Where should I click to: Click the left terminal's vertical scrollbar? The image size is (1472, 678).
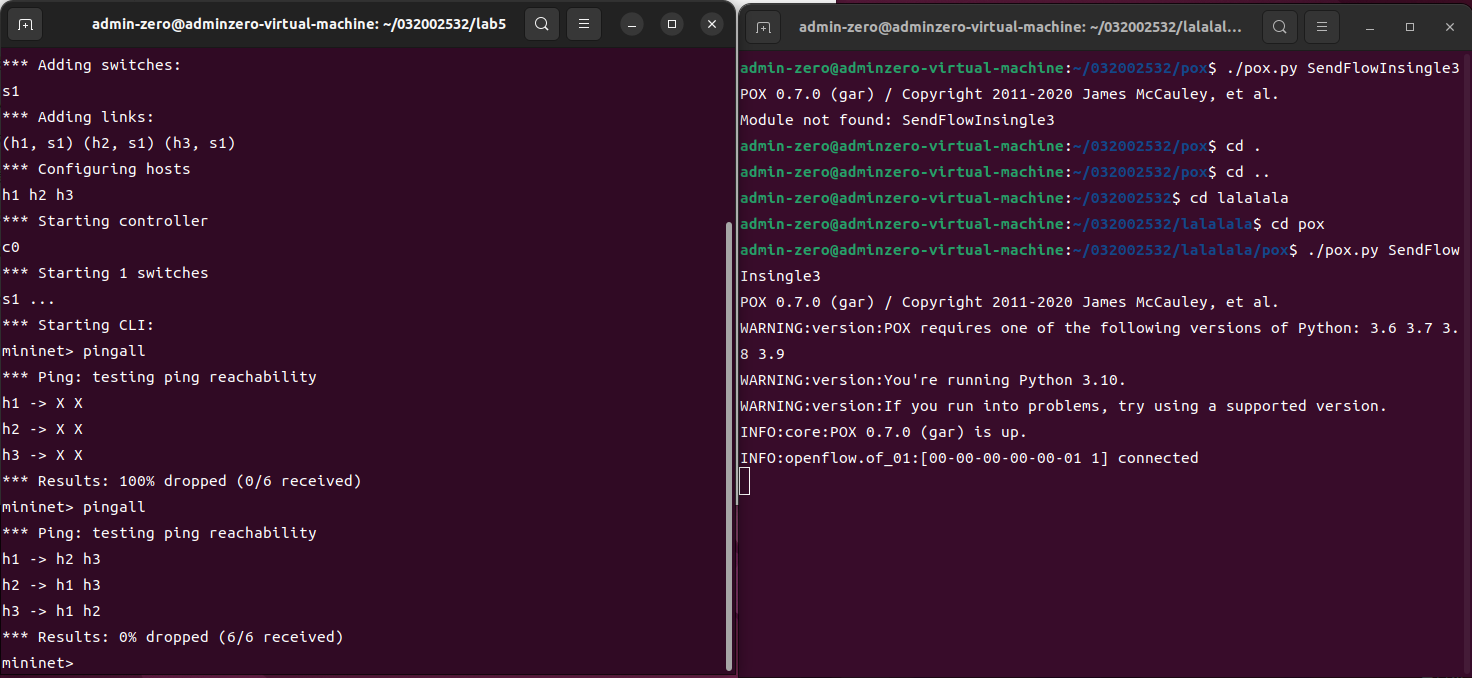tap(729, 445)
